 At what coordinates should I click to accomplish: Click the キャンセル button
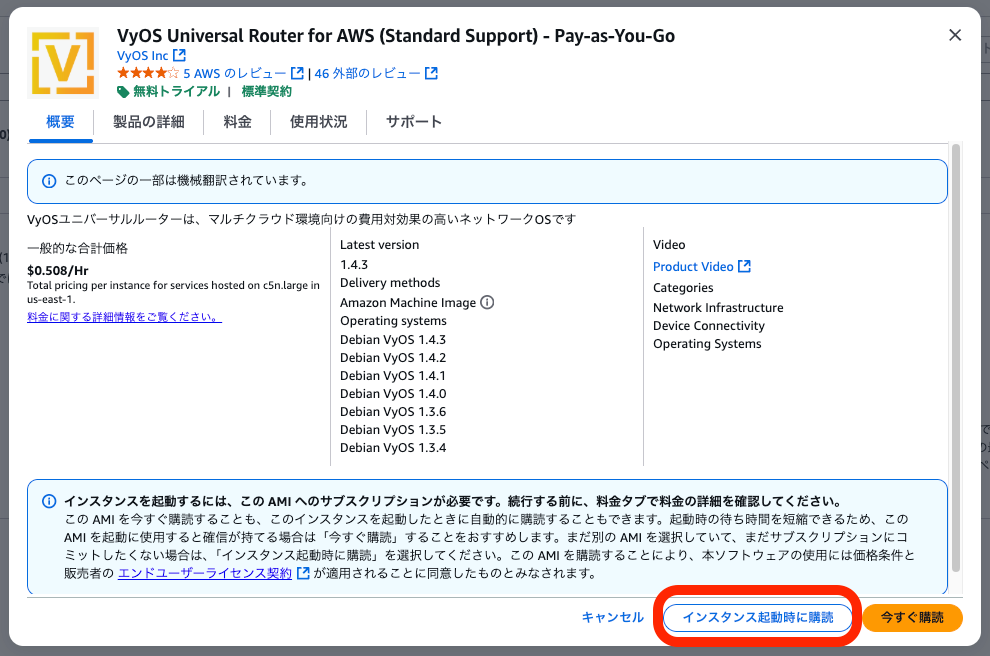612,617
